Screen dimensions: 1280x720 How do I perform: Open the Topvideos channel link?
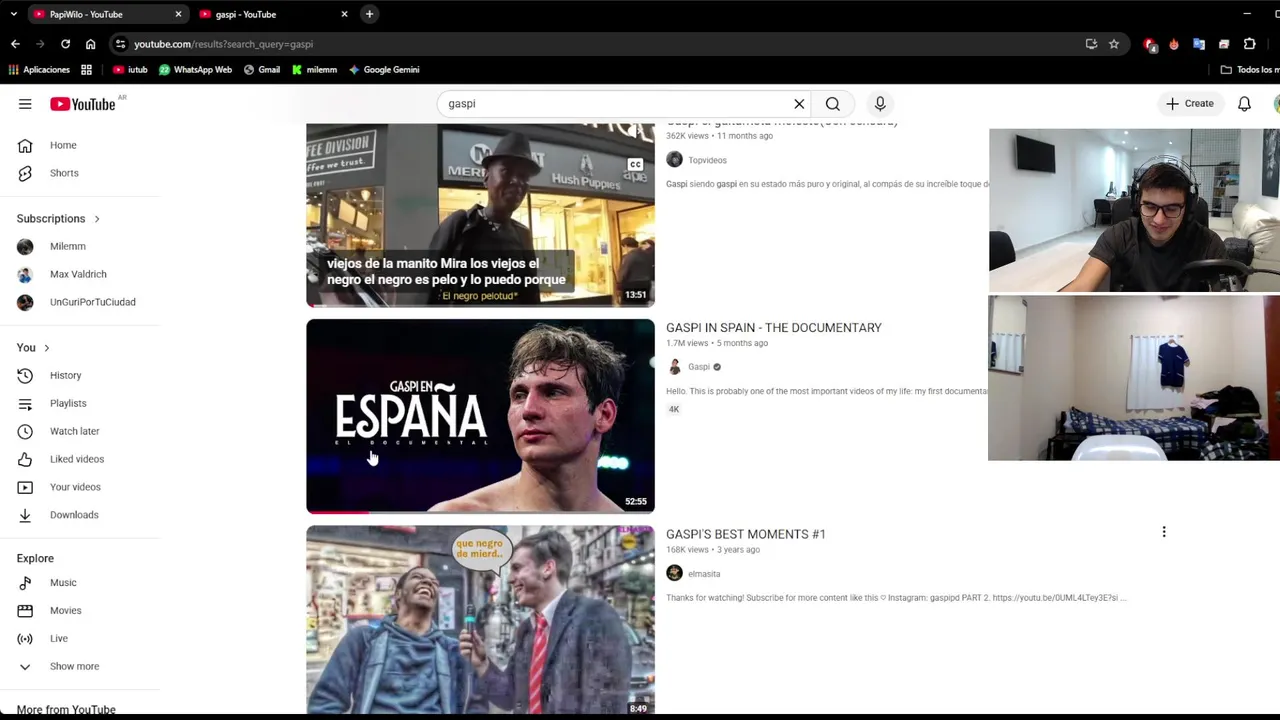tap(707, 160)
